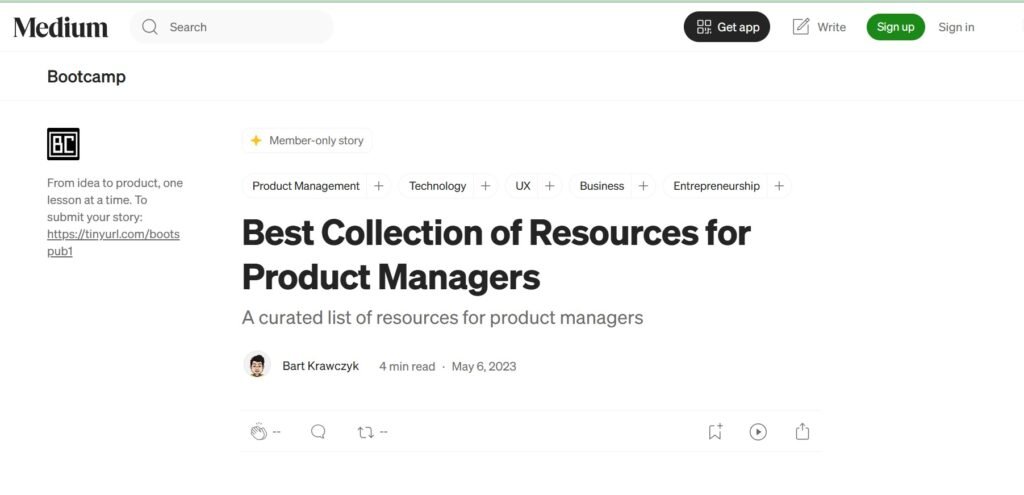The height and width of the screenshot is (495, 1024).
Task: Click the repost arrows icon
Action: point(365,432)
